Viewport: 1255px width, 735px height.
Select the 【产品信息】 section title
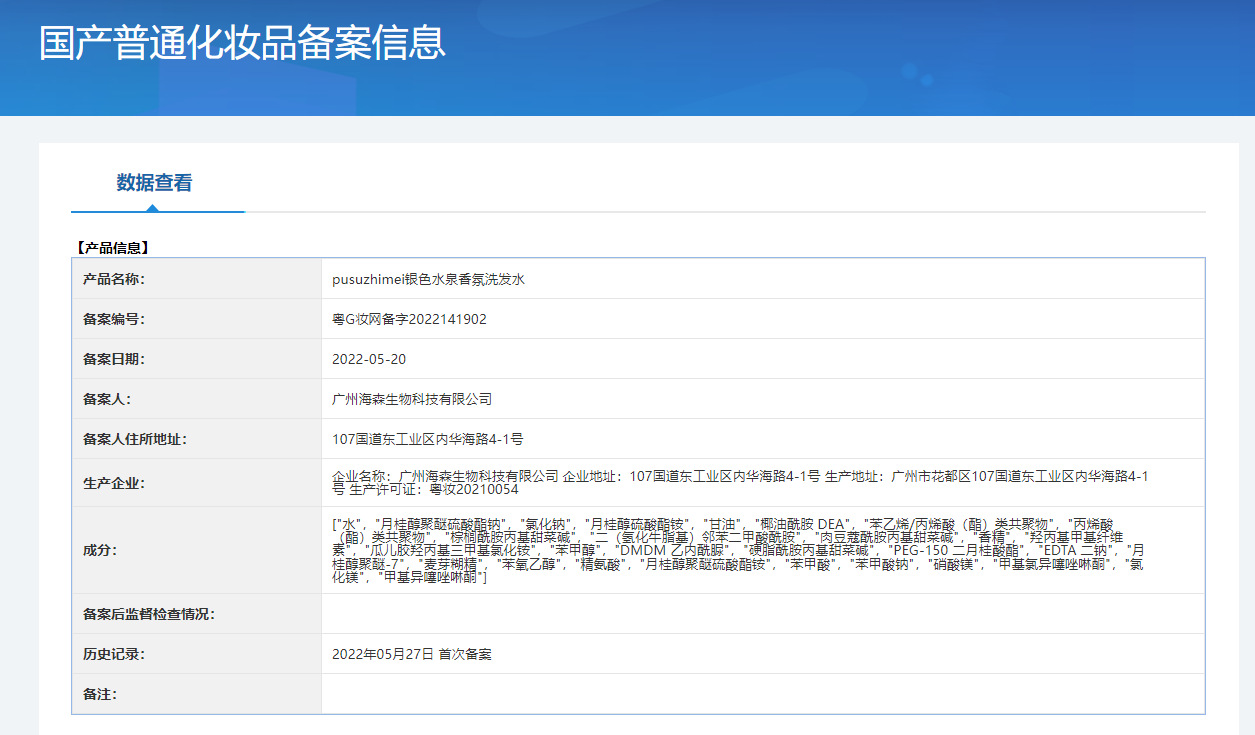[112, 248]
